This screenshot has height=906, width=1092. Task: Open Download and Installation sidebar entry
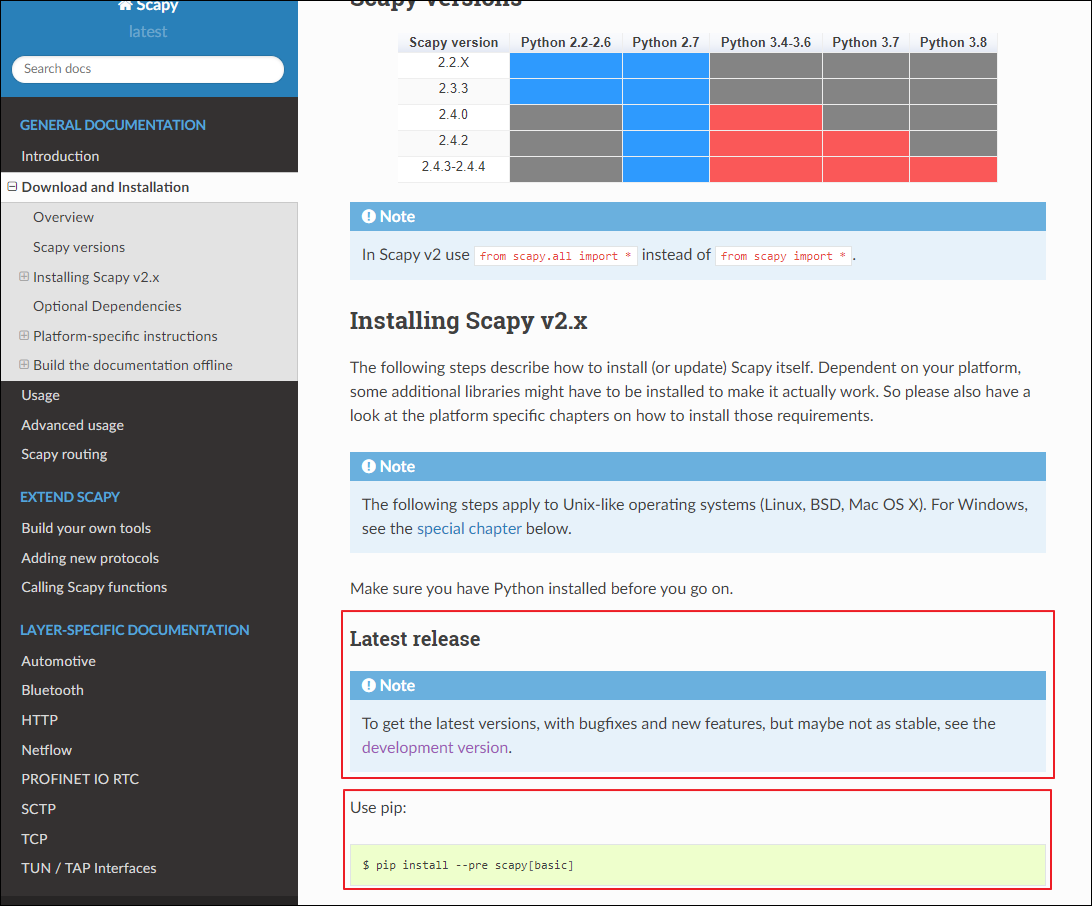(x=105, y=187)
